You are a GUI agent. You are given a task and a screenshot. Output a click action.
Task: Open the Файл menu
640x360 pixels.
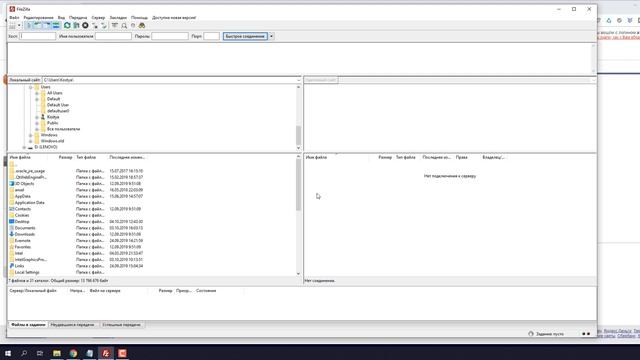click(14, 18)
